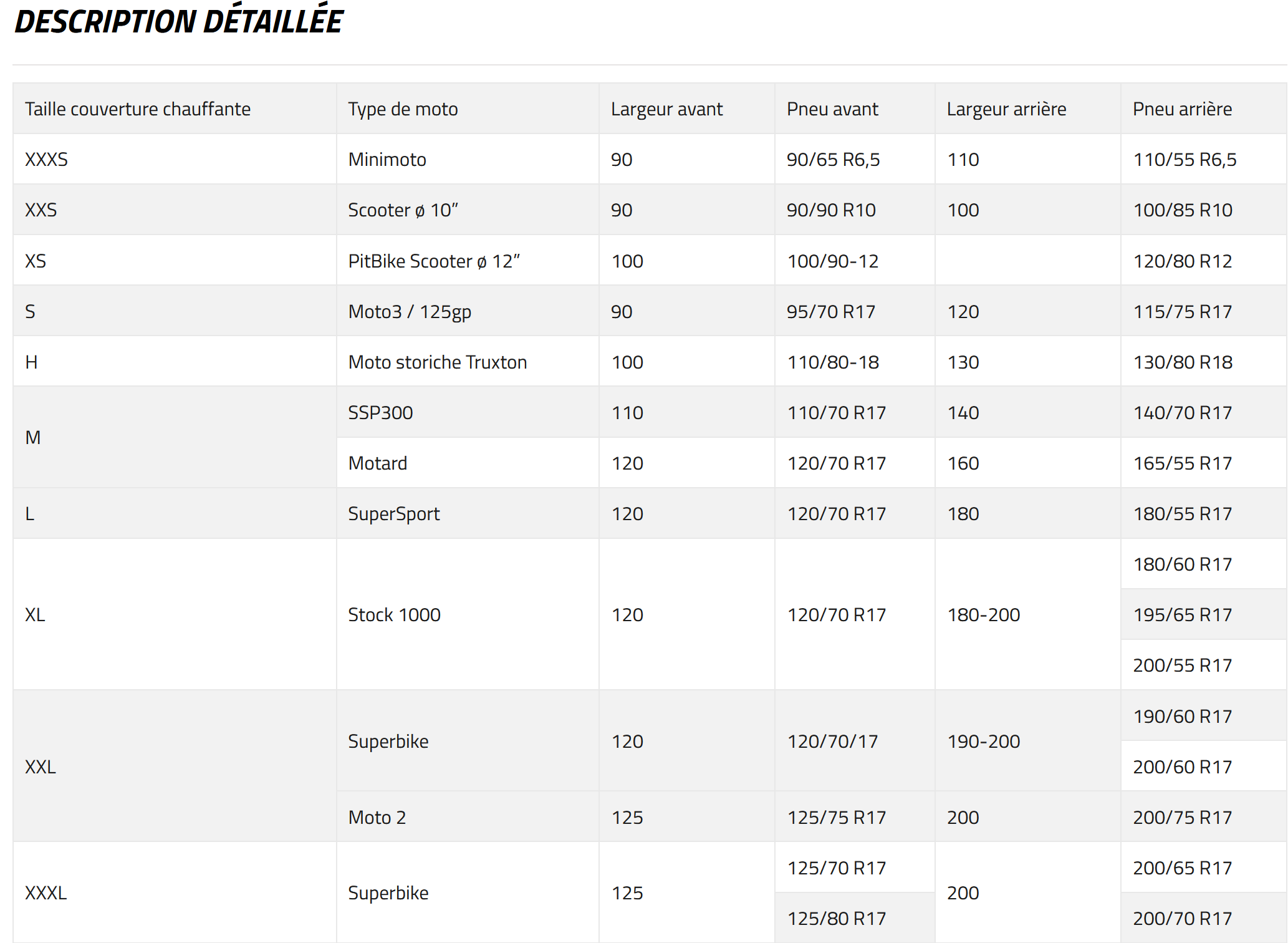Select the 'PitBike Scooter ø 12"' cell

pos(434,261)
